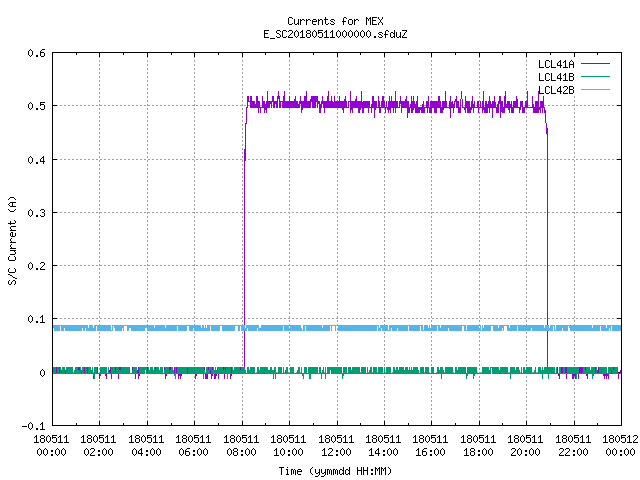This screenshot has height=480, width=640.
Task: Click the x-axis tick '180511 16:00'
Action: coord(431,446)
